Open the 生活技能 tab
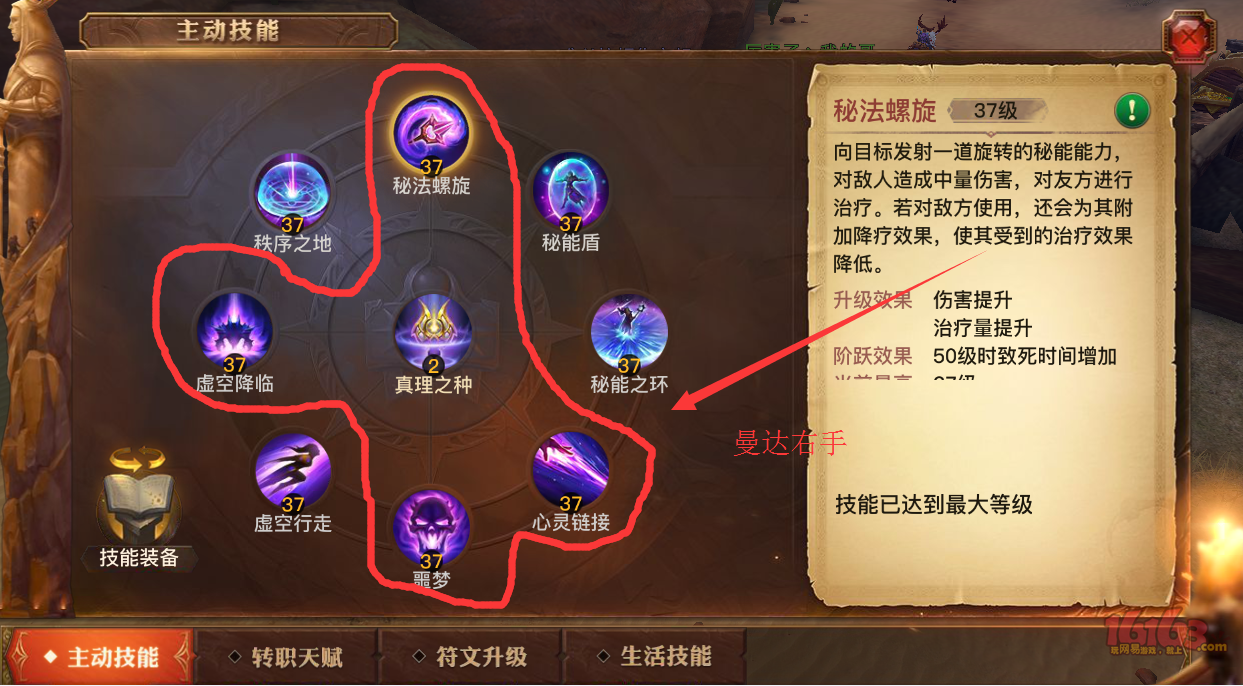This screenshot has width=1243, height=686. (x=655, y=657)
